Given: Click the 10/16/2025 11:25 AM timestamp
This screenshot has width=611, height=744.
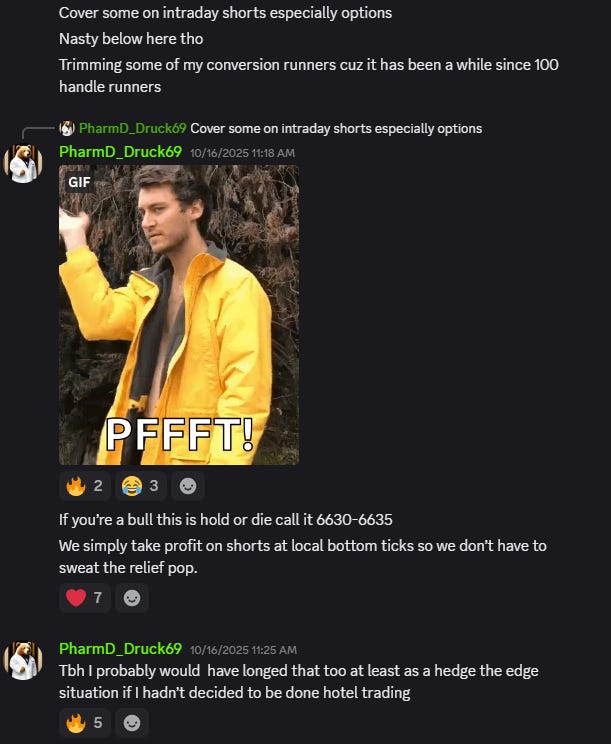Looking at the screenshot, I should tap(243, 650).
